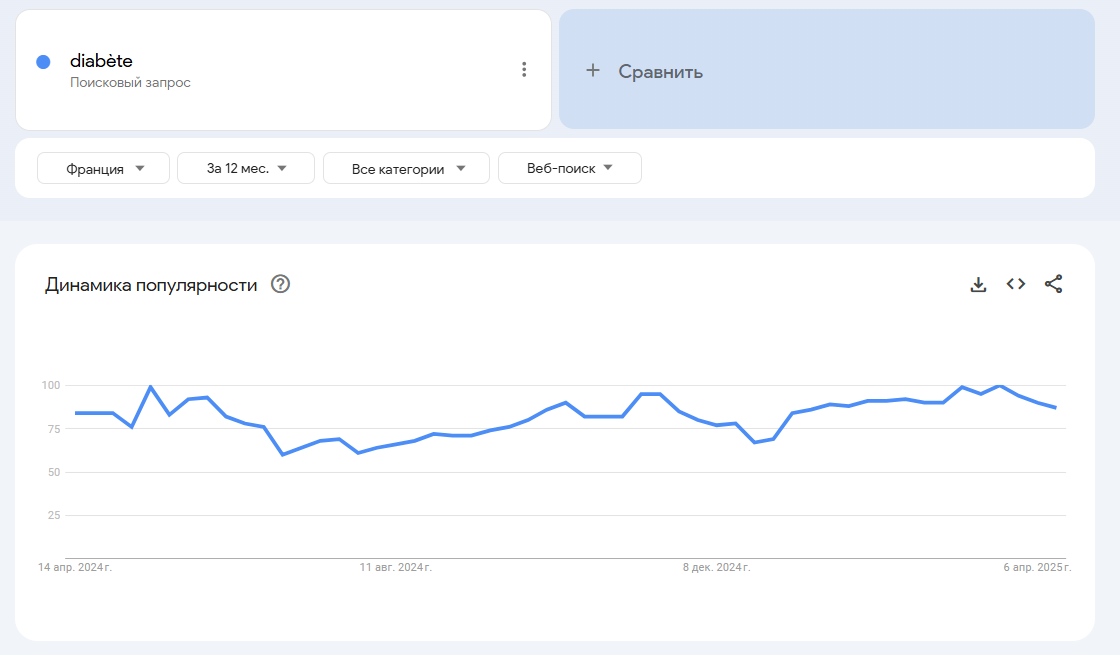Click the 11 авг. 2024 г. axis label

tap(396, 567)
